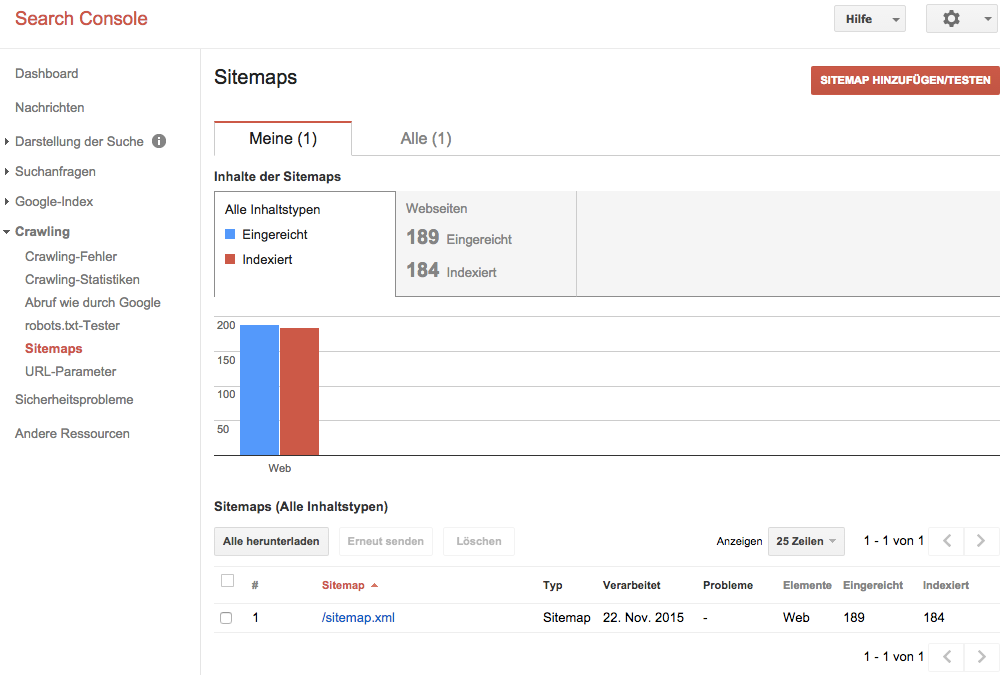Select the Meine (1) tab

pyautogui.click(x=282, y=139)
